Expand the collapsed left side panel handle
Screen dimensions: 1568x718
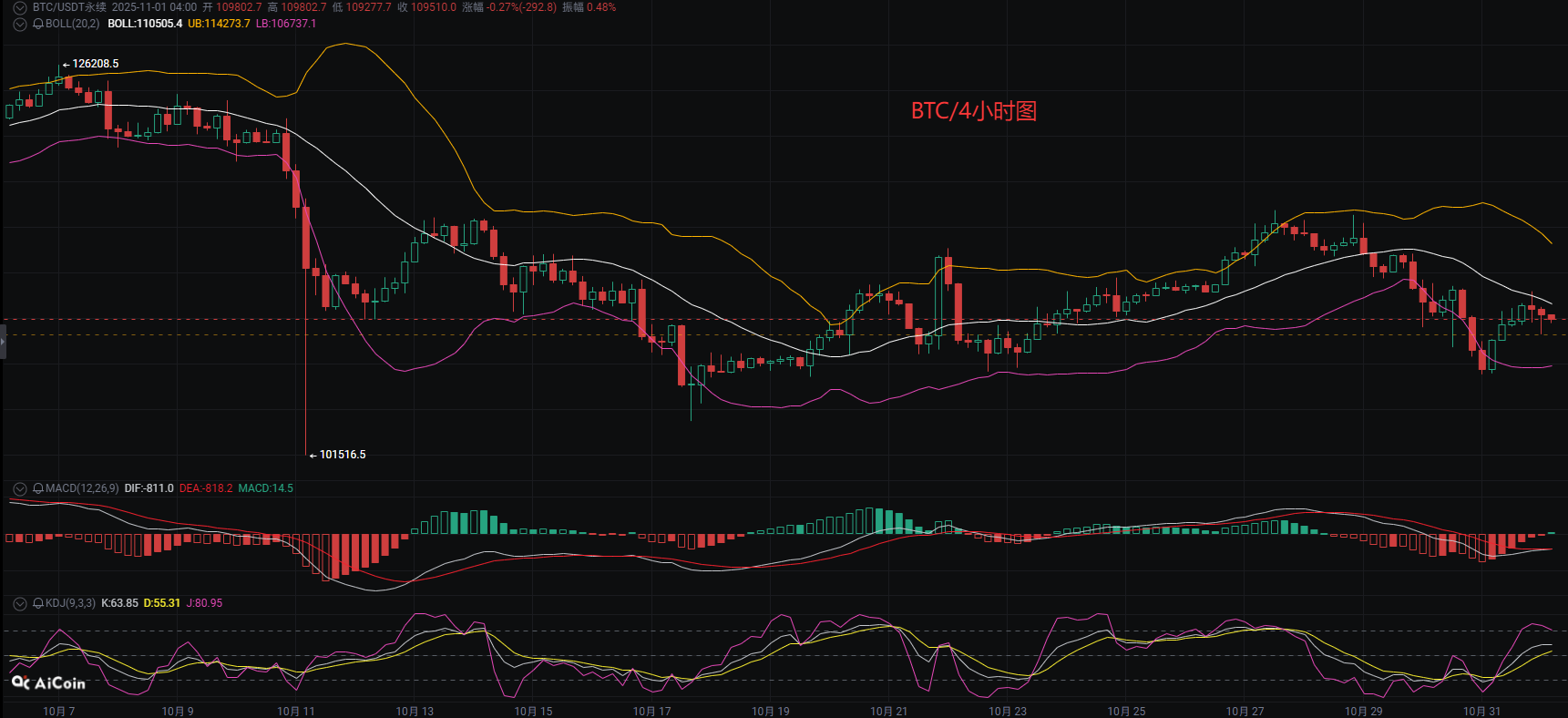pos(3,343)
